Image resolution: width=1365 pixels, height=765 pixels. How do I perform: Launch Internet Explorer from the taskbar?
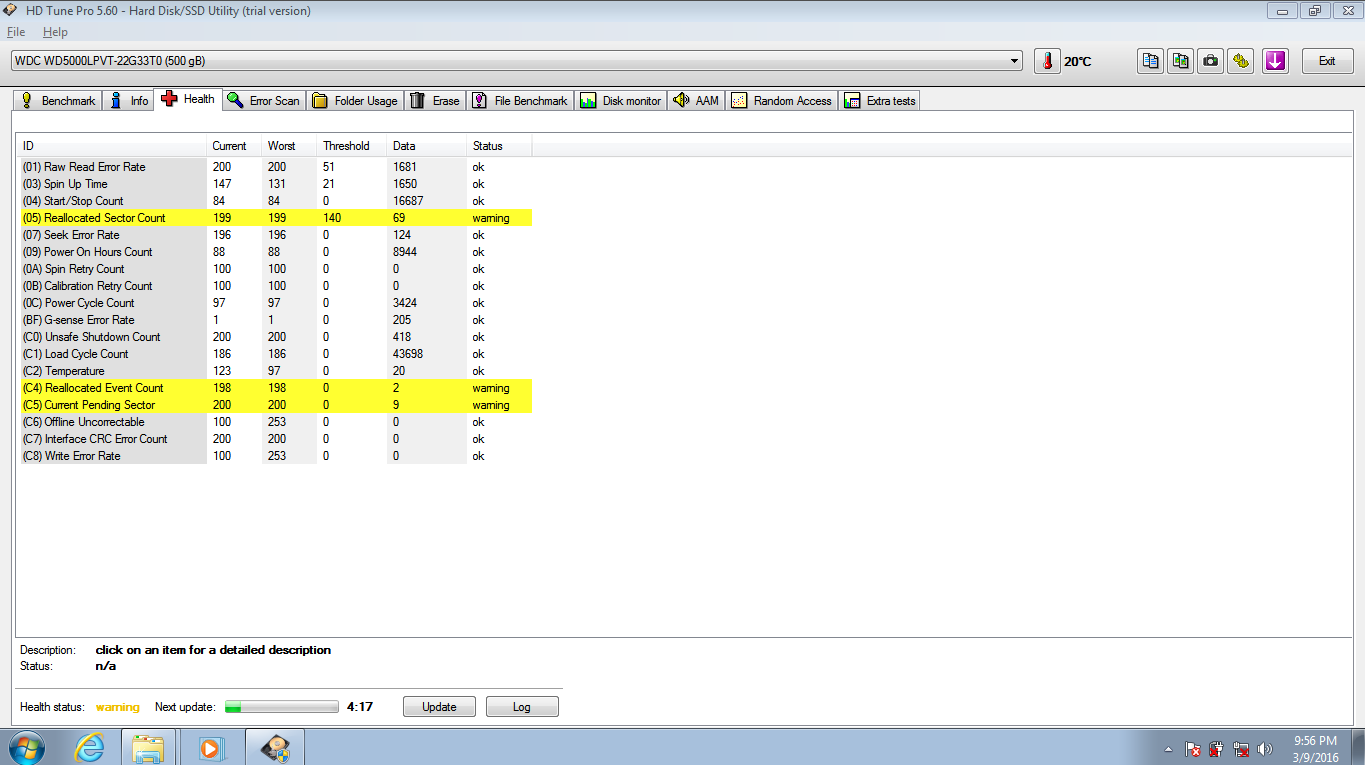(x=89, y=747)
